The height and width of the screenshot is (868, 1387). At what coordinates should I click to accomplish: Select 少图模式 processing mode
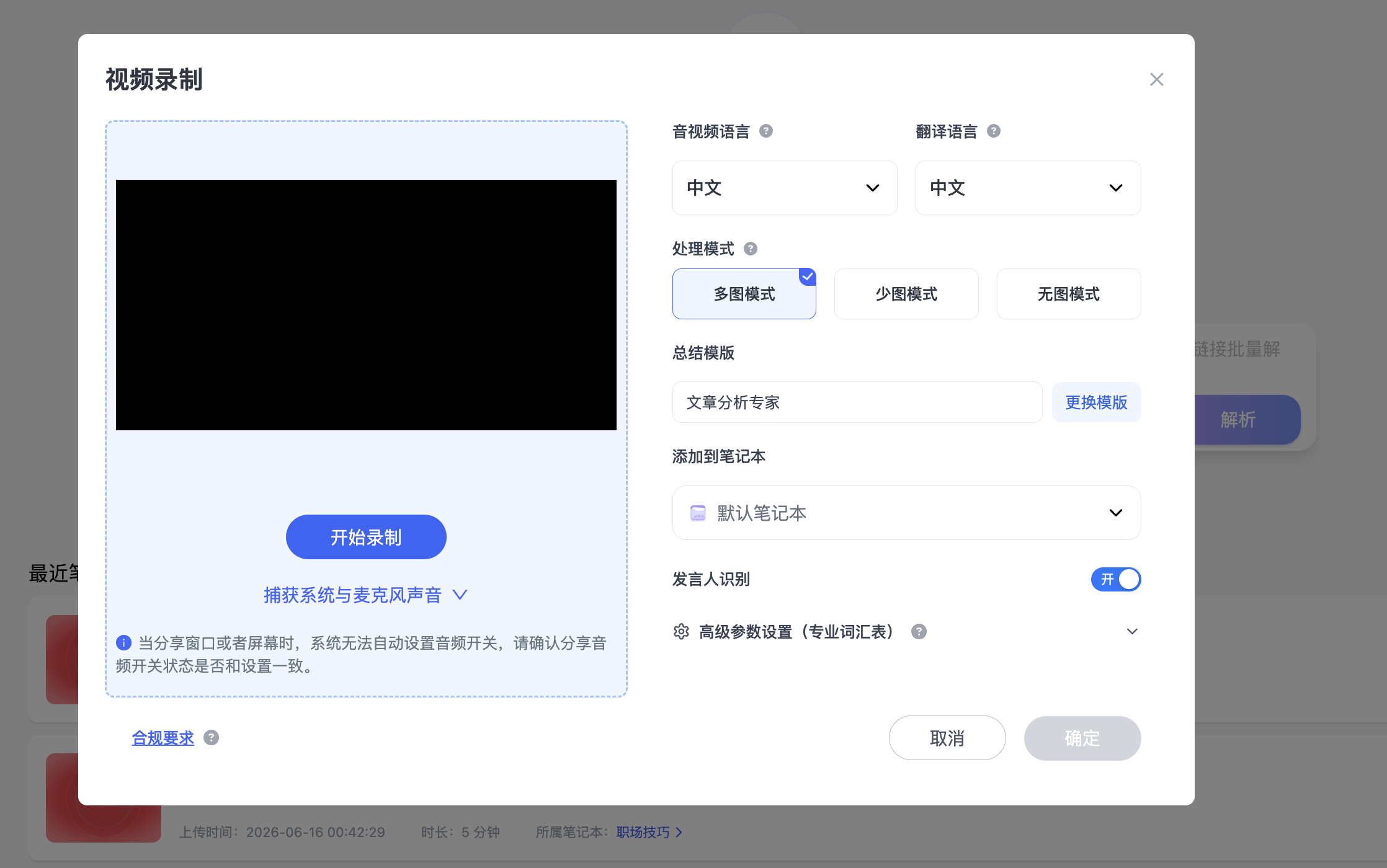pyautogui.click(x=906, y=294)
